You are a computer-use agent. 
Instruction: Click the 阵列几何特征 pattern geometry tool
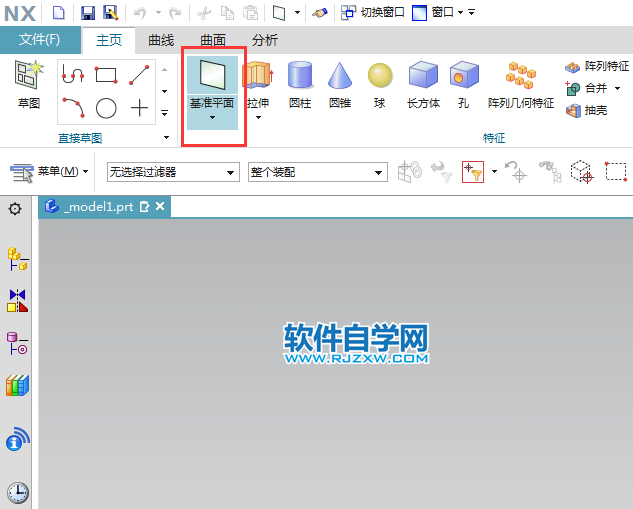pos(521,85)
